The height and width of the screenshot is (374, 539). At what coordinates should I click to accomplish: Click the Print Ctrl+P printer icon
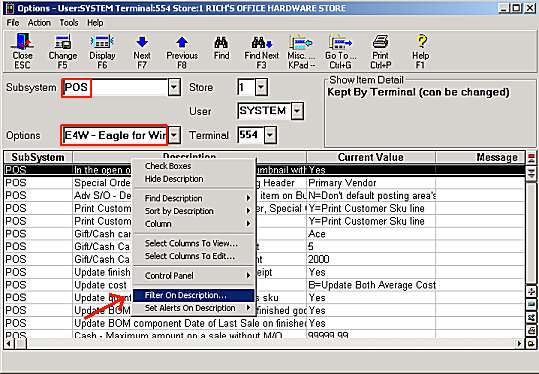381,51
